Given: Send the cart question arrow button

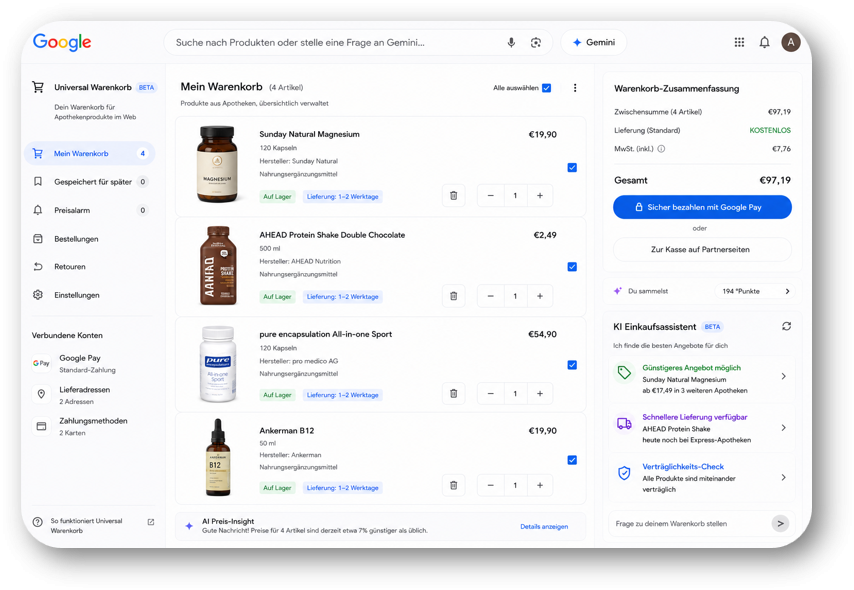Looking at the screenshot, I should pyautogui.click(x=780, y=524).
